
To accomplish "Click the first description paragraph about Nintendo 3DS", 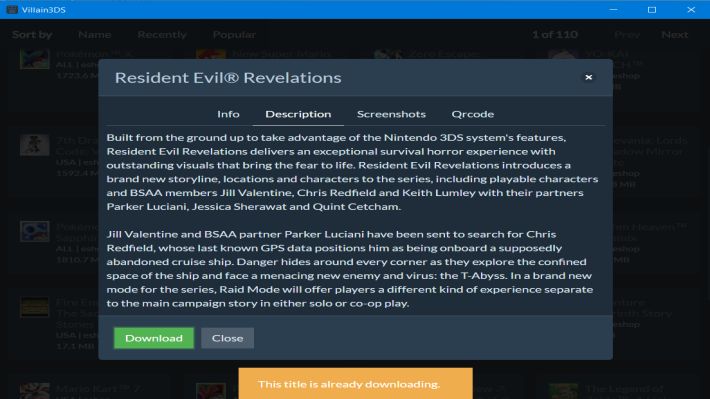I will [352, 172].
